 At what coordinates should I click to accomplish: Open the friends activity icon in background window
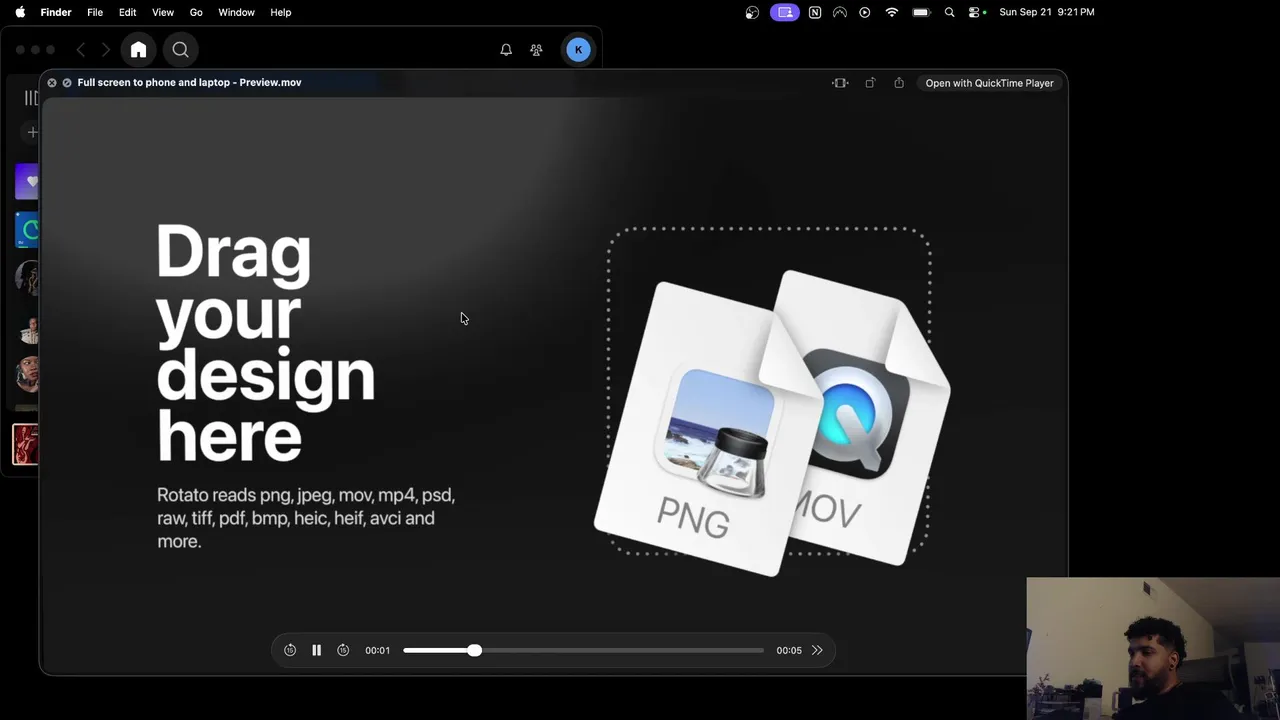536,50
